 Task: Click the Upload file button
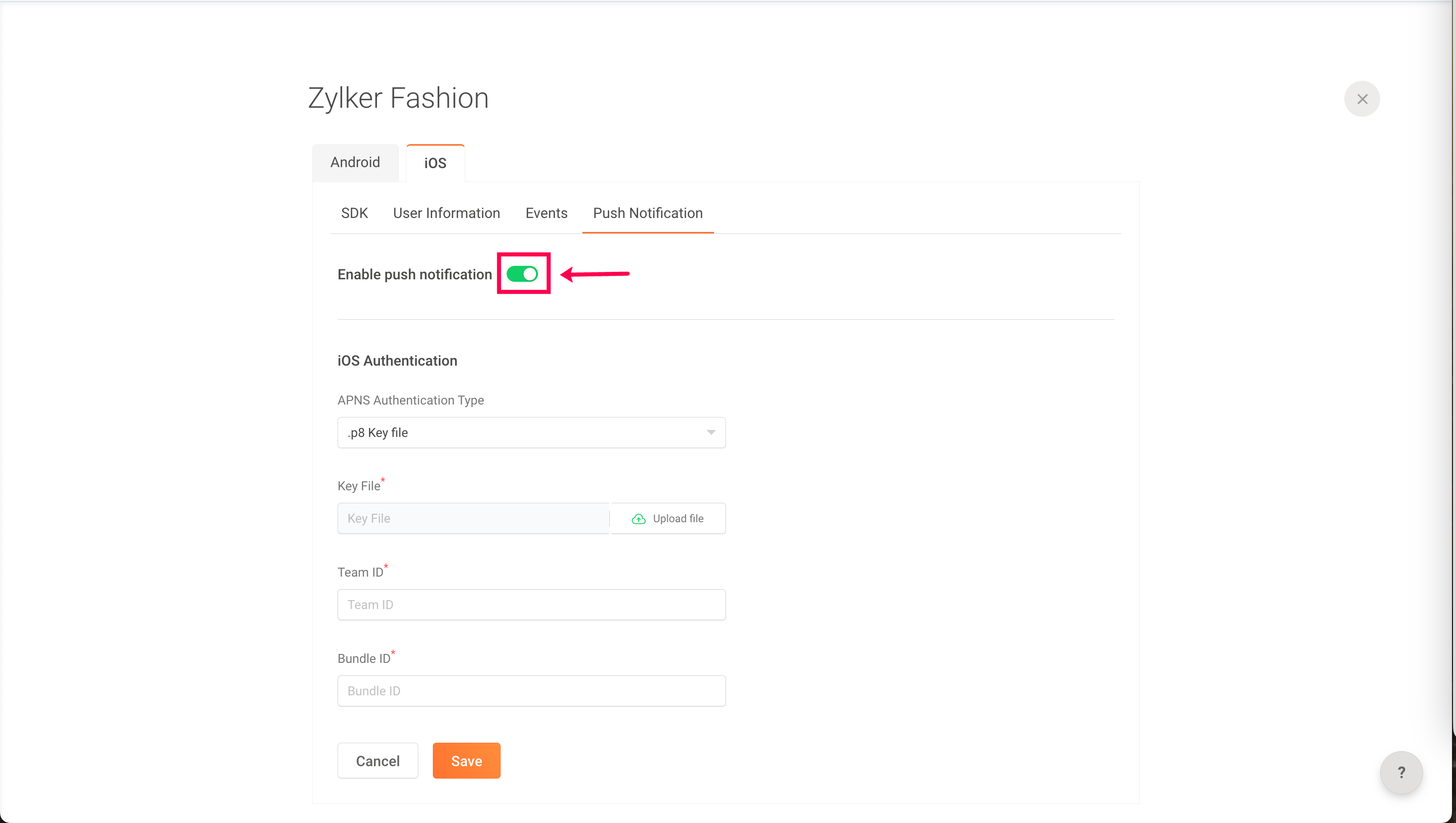[x=668, y=519]
